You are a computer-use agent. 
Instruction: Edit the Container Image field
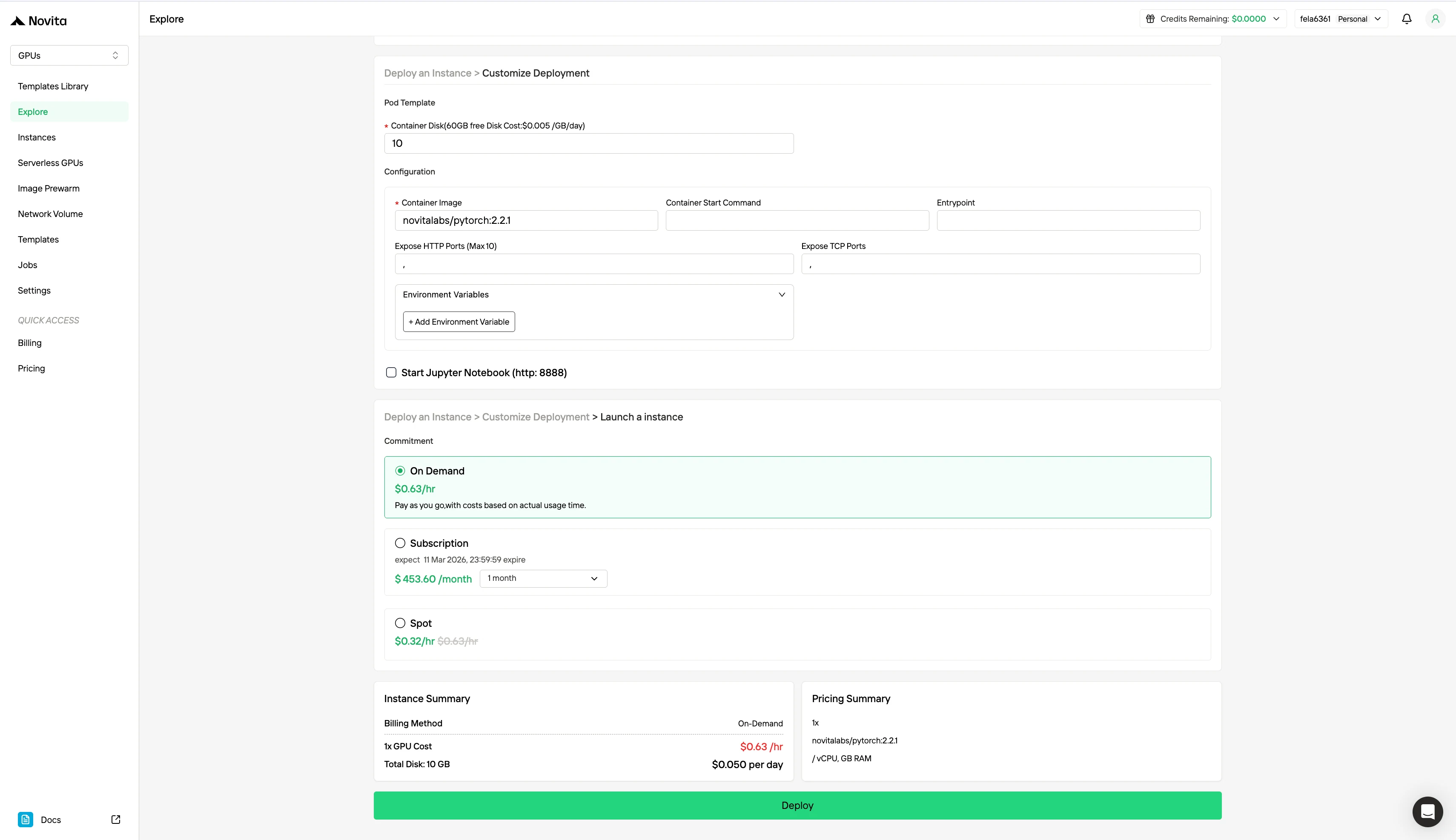click(x=526, y=220)
